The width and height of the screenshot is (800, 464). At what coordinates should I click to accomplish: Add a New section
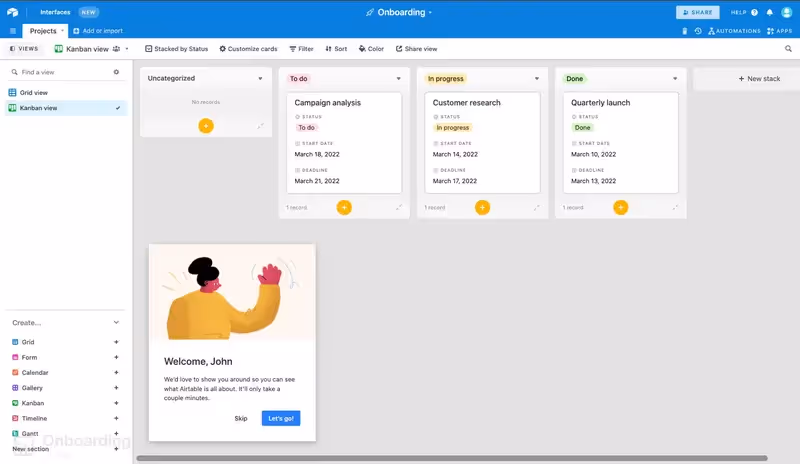116,449
